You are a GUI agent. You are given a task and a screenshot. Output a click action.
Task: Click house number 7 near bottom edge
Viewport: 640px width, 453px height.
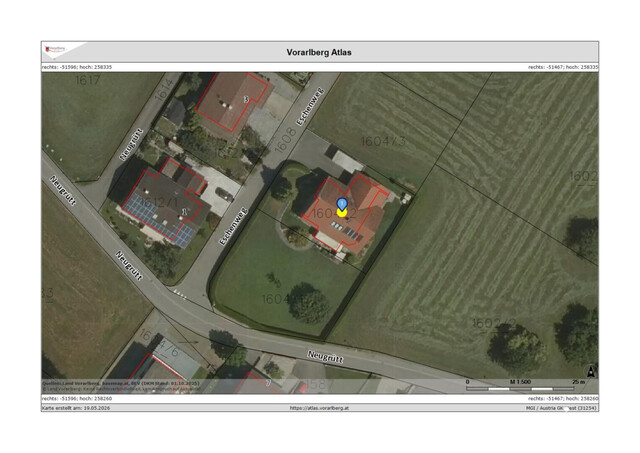268,383
